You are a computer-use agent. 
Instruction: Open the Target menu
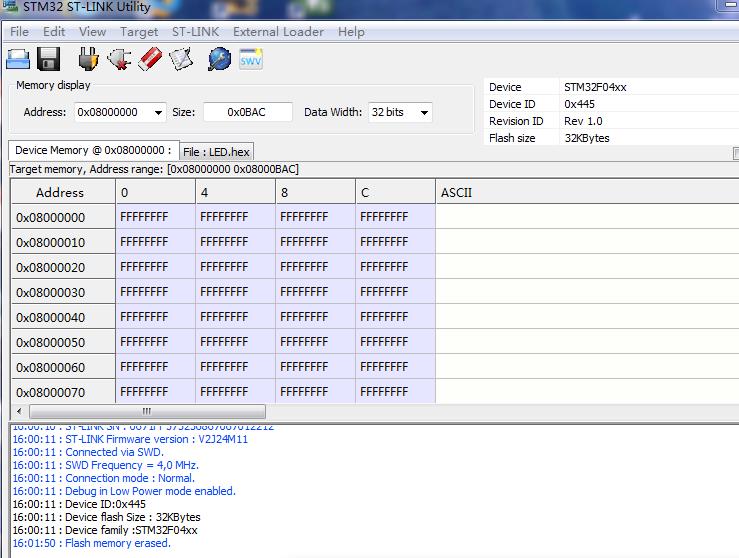139,31
